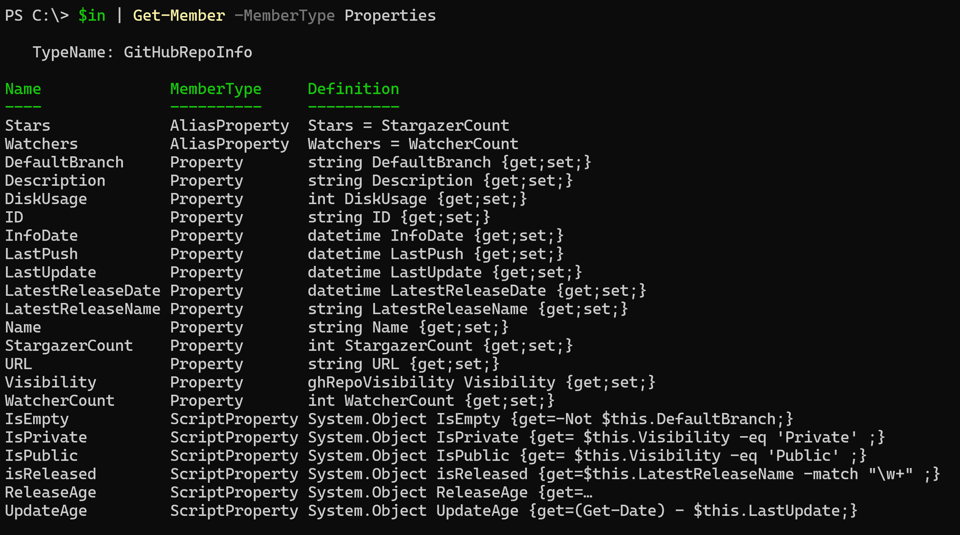Viewport: 960px width, 535px height.
Task: Select the InfoDate property name
Action: [41, 236]
